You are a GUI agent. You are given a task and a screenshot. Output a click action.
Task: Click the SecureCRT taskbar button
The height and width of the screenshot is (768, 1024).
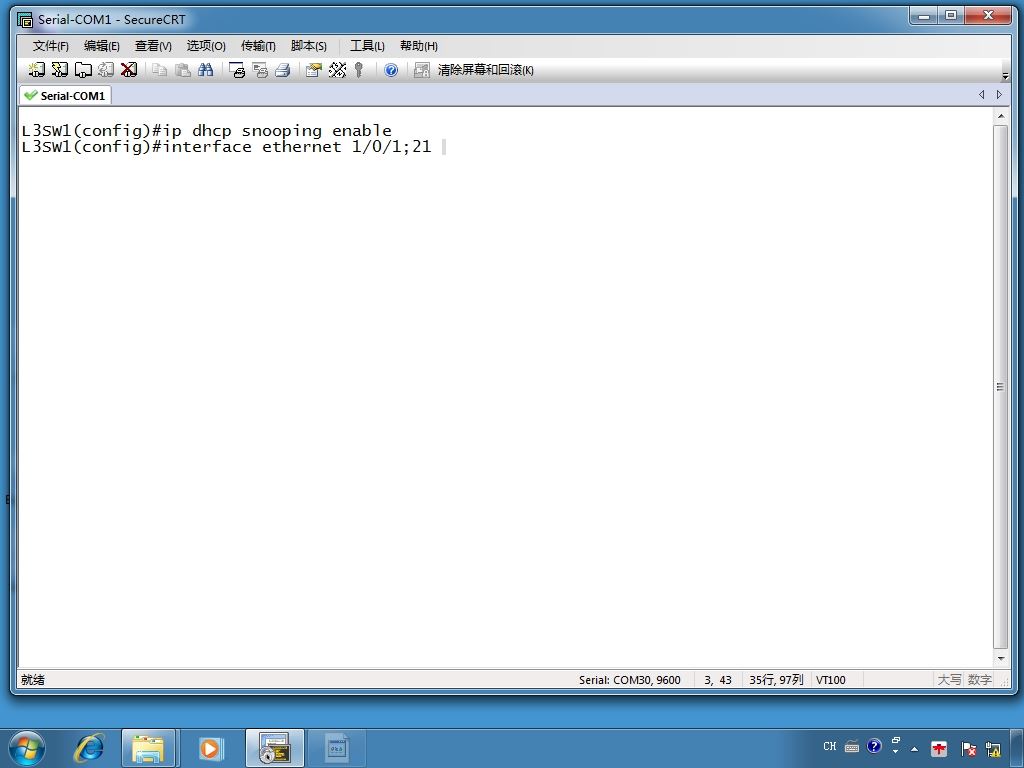coord(275,748)
